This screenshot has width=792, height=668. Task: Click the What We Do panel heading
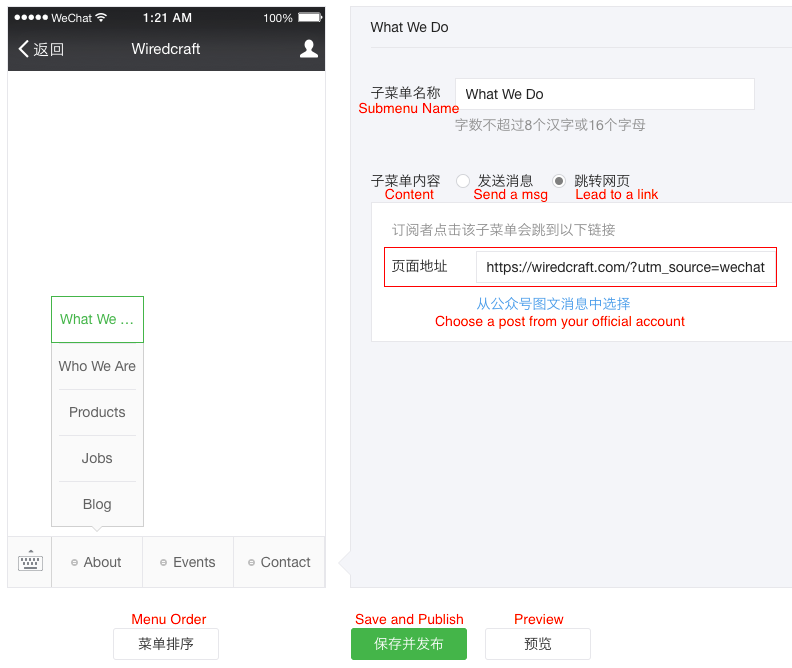pos(409,27)
